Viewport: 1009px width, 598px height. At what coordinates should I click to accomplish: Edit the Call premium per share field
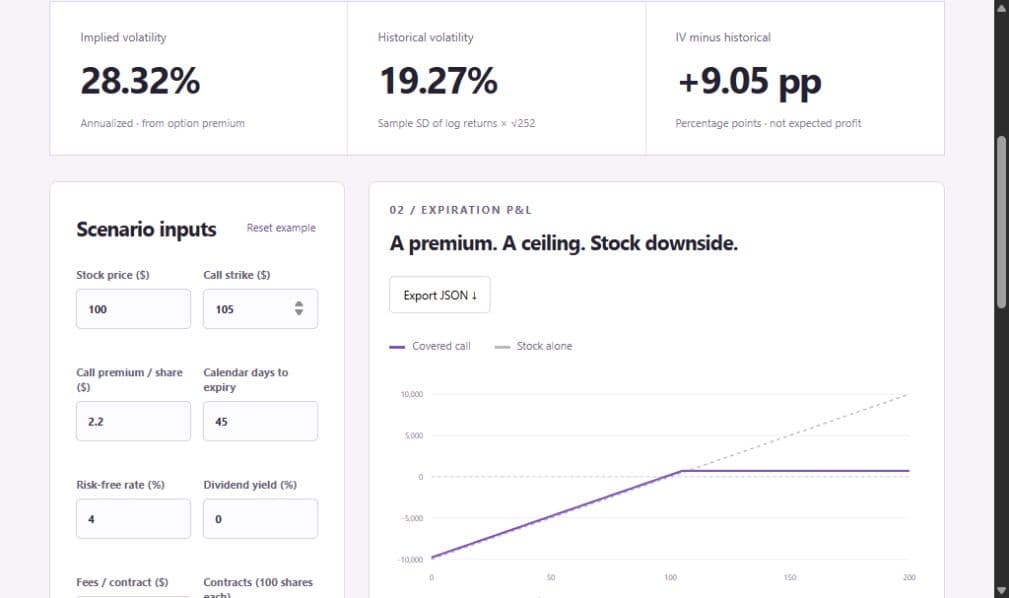(133, 421)
